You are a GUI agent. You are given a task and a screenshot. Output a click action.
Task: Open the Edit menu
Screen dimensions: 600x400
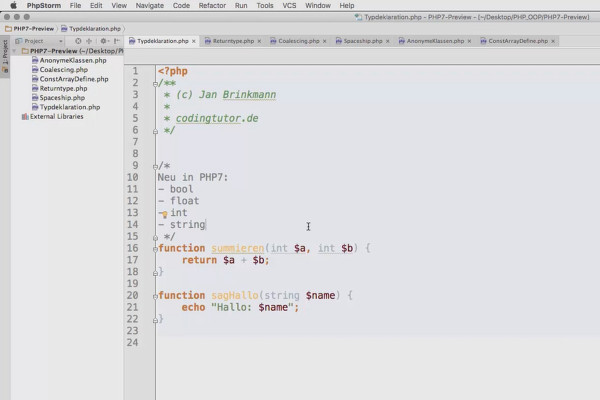[96, 5]
